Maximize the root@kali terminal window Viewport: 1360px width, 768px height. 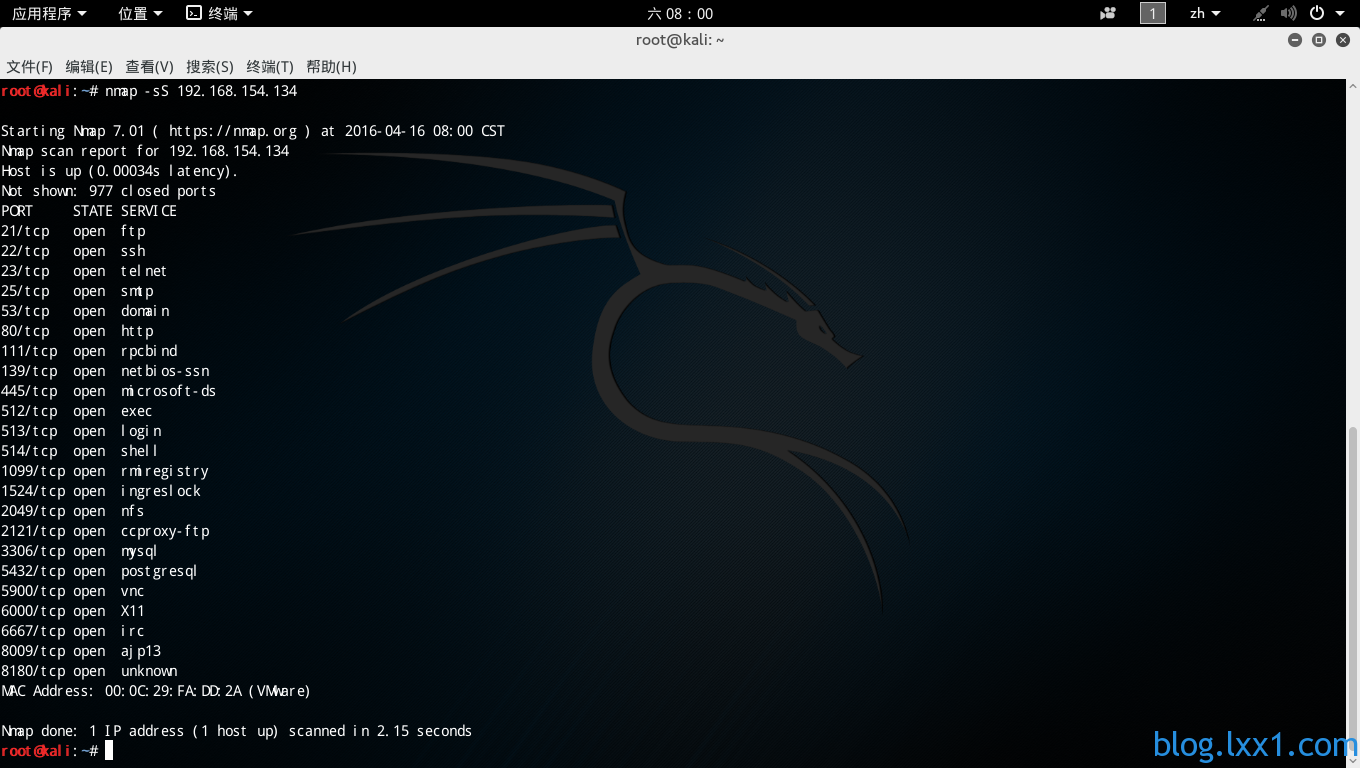pos(1319,40)
